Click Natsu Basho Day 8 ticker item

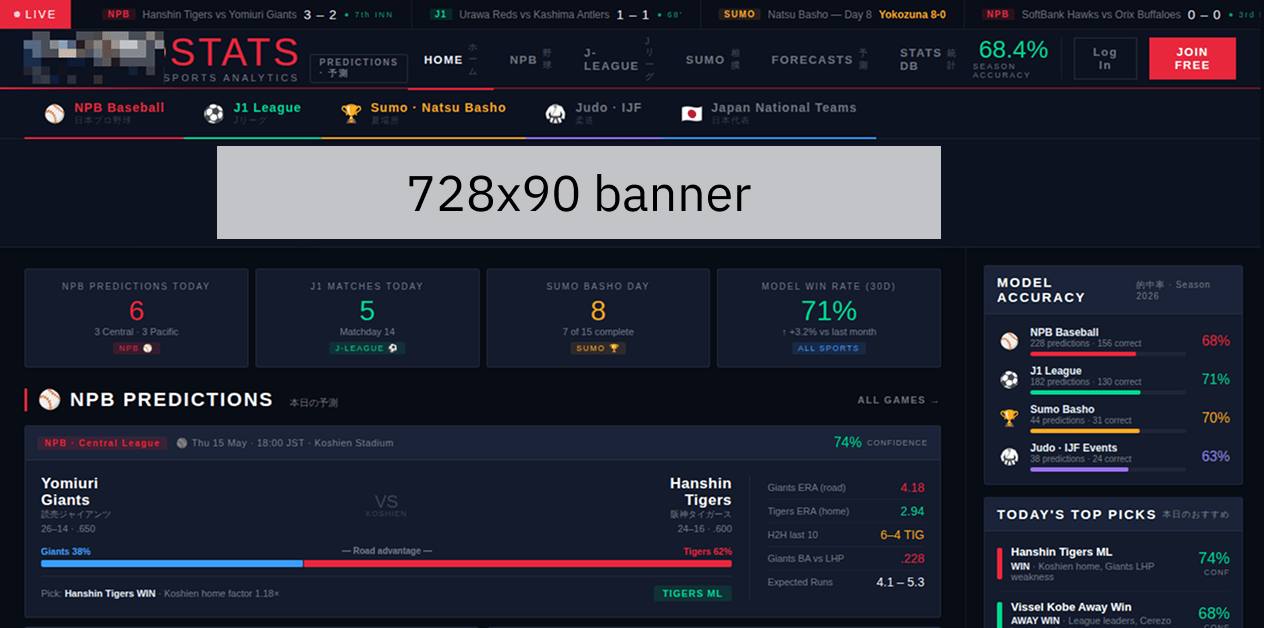[x=832, y=15]
